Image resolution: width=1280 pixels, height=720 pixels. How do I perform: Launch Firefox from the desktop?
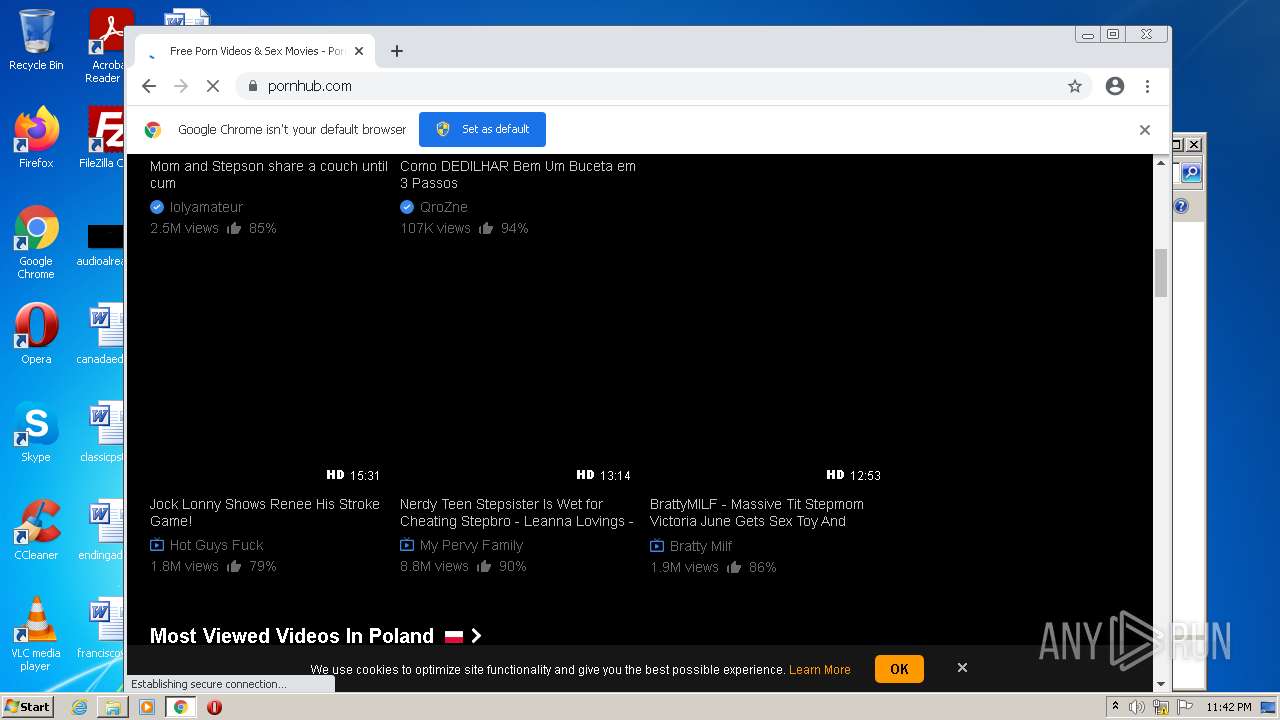click(x=36, y=137)
